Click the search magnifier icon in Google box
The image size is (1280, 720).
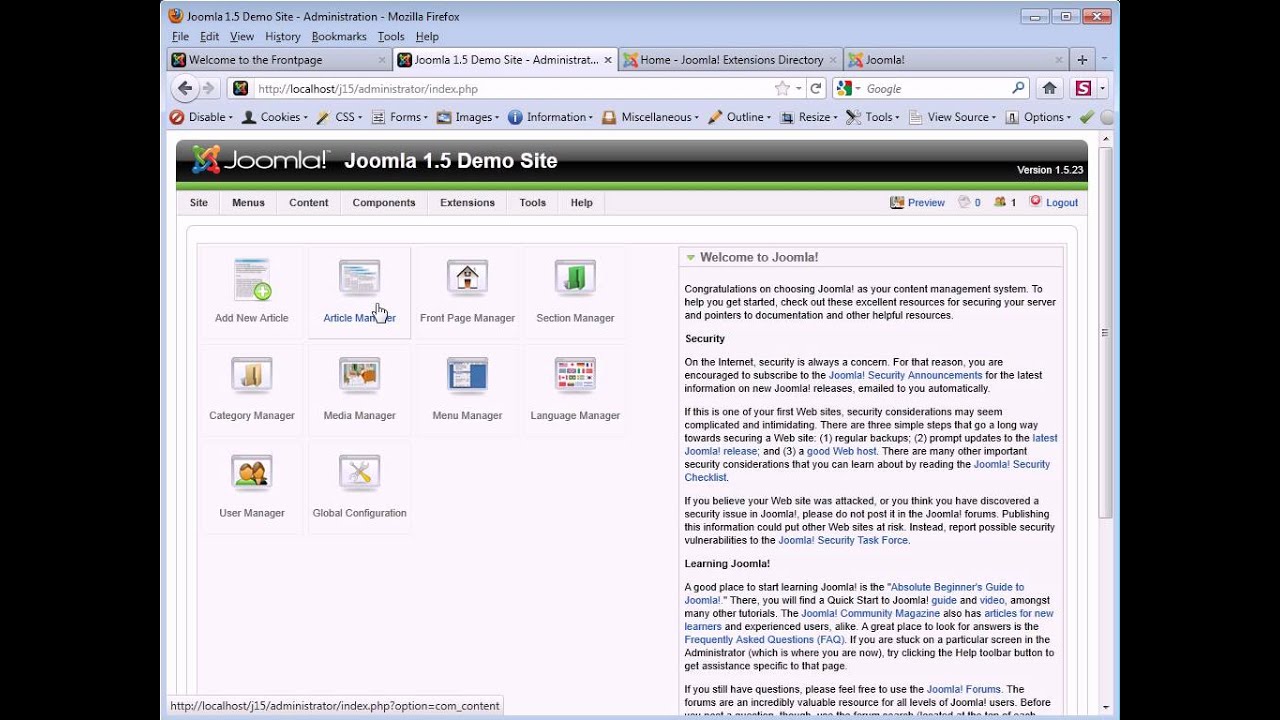pos(1018,88)
